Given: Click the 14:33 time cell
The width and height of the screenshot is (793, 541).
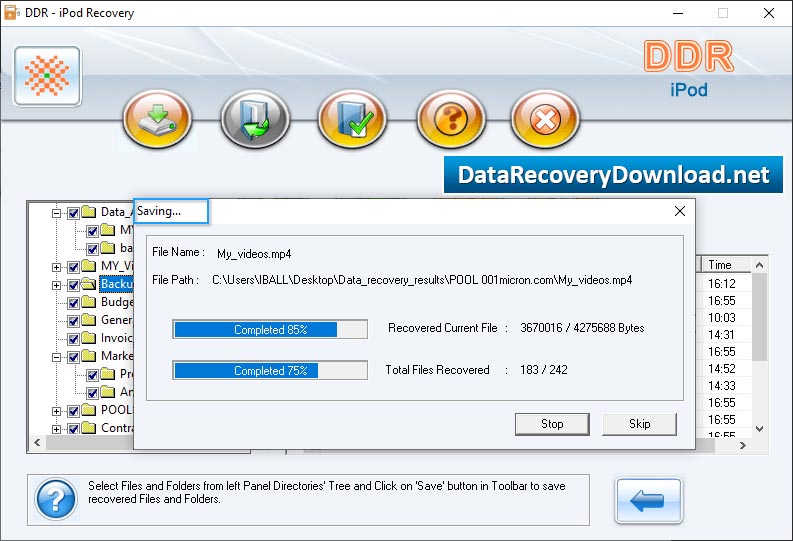Looking at the screenshot, I should [722, 386].
